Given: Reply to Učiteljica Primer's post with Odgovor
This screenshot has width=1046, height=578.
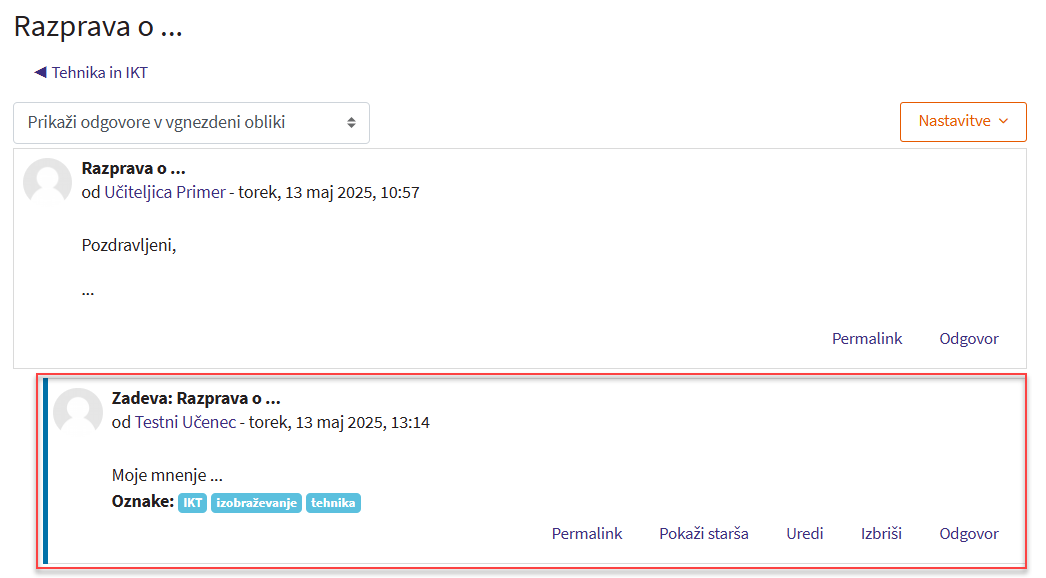Looking at the screenshot, I should 968,339.
